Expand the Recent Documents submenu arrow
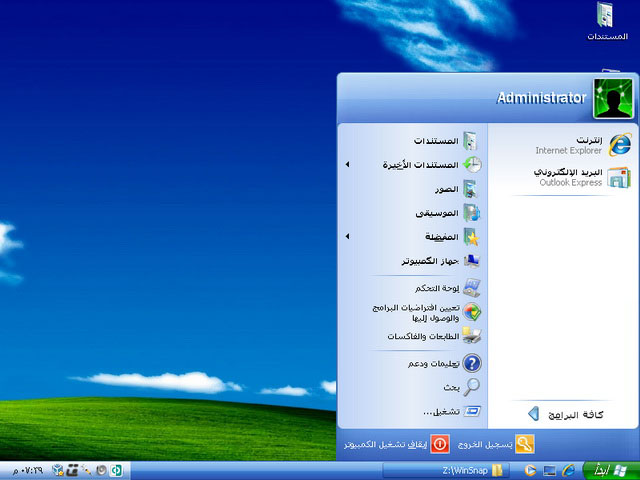 pyautogui.click(x=347, y=165)
